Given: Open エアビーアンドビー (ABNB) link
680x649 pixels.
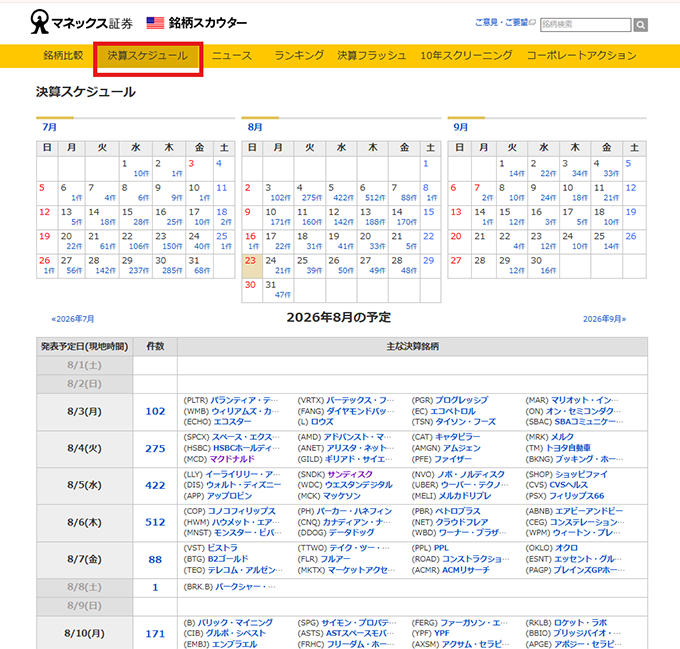Looking at the screenshot, I should (589, 511).
